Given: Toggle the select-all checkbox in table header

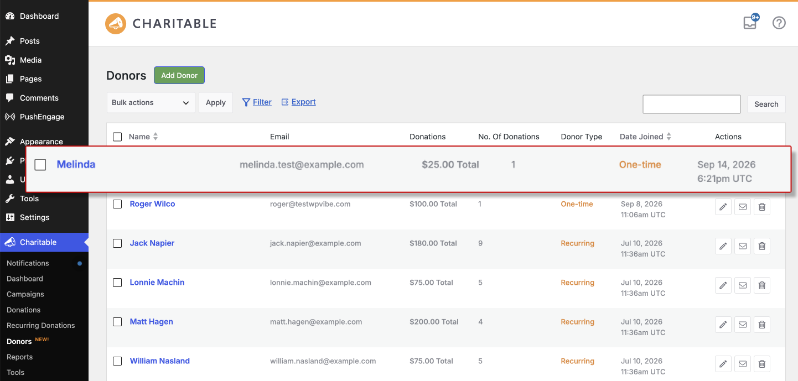Looking at the screenshot, I should point(118,137).
